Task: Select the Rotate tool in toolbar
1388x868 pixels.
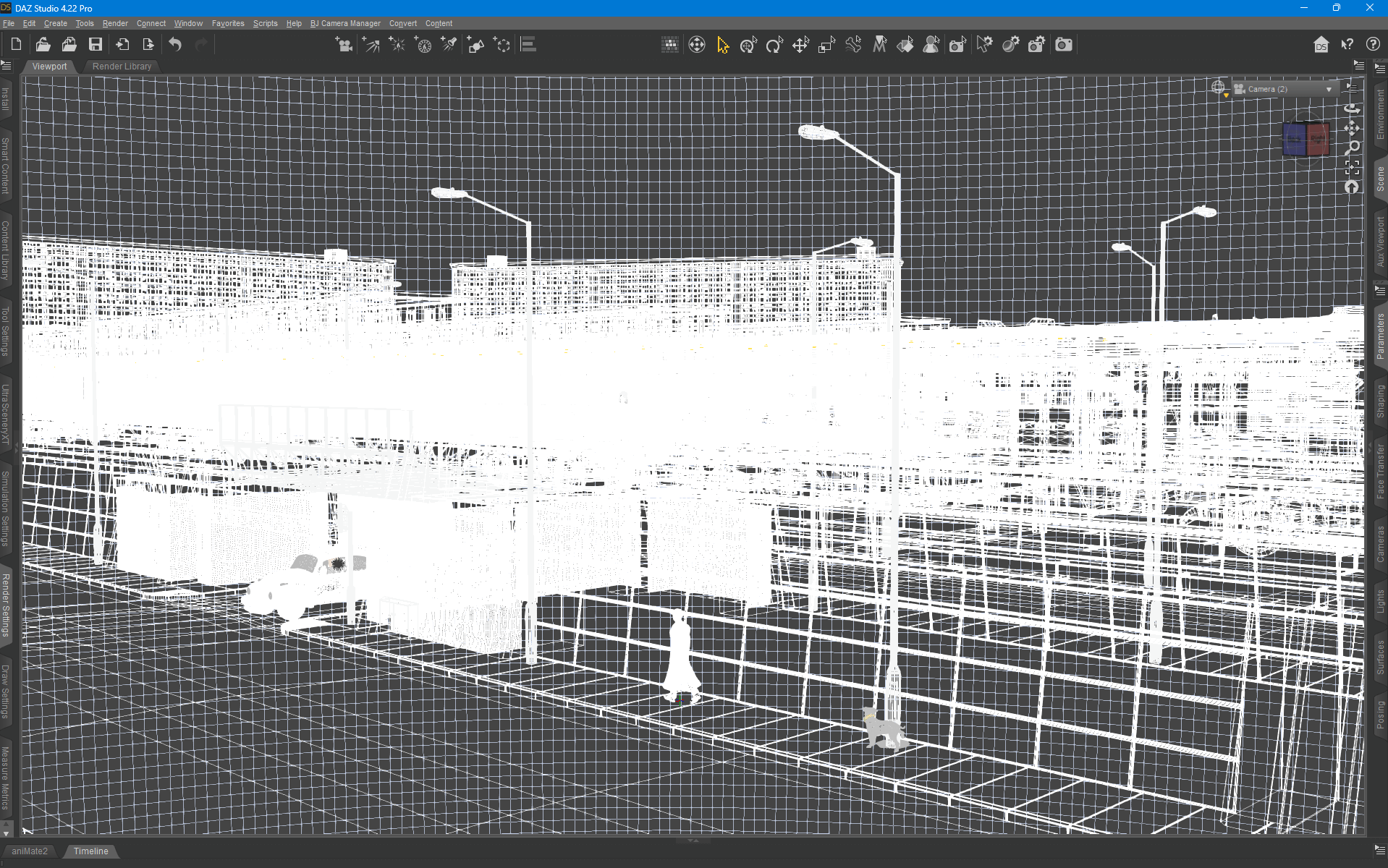Action: [774, 45]
